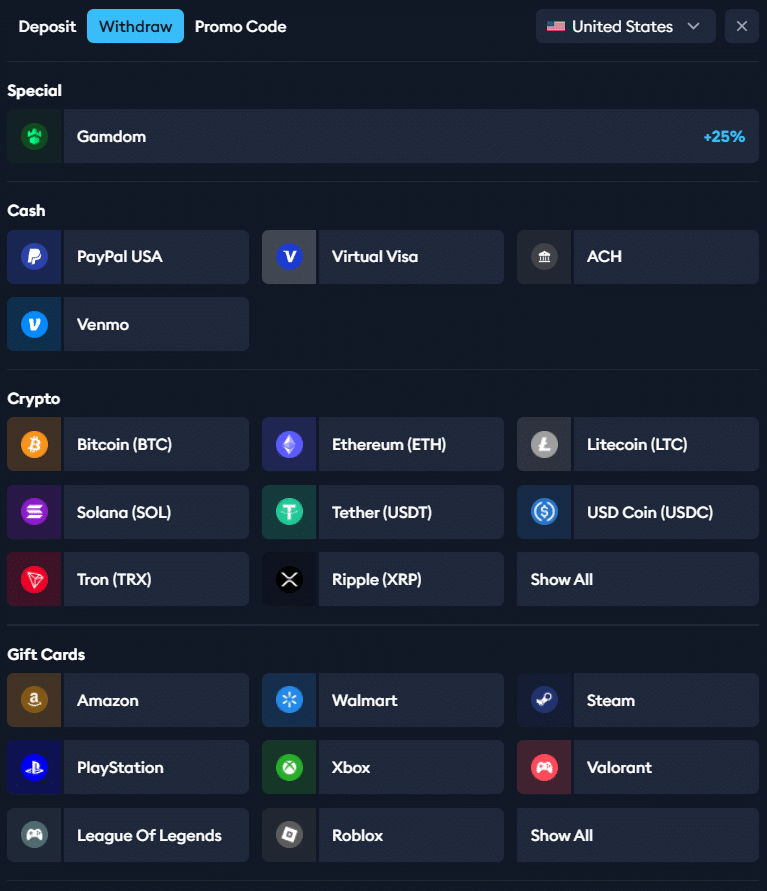Click the Tron red triangle icon
Image resolution: width=767 pixels, height=891 pixels.
(x=34, y=580)
